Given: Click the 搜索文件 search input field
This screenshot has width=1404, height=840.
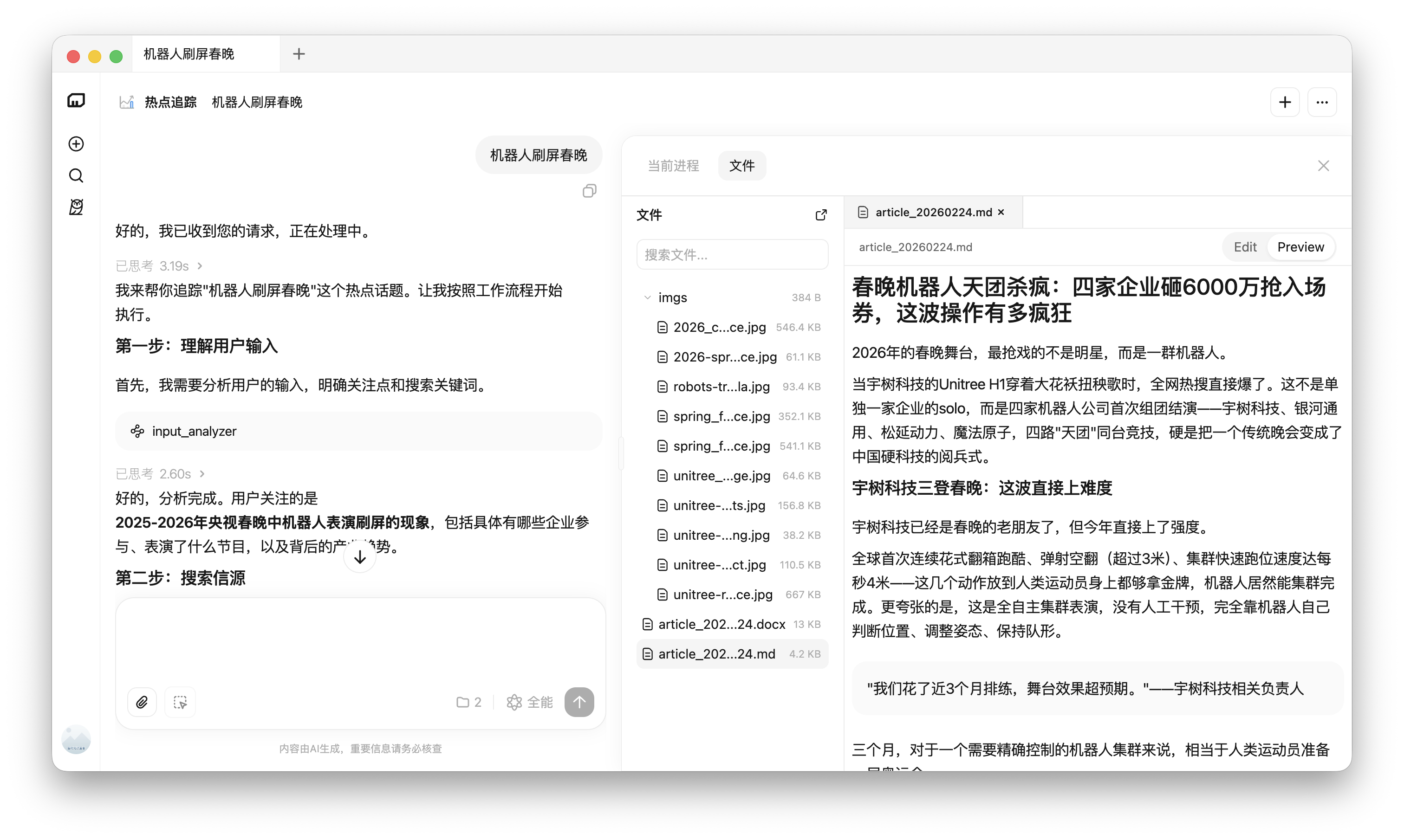Looking at the screenshot, I should coord(732,255).
